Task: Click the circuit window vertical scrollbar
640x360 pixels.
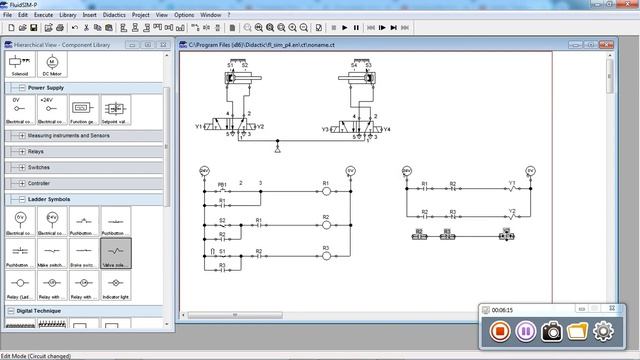Action: click(x=610, y=76)
